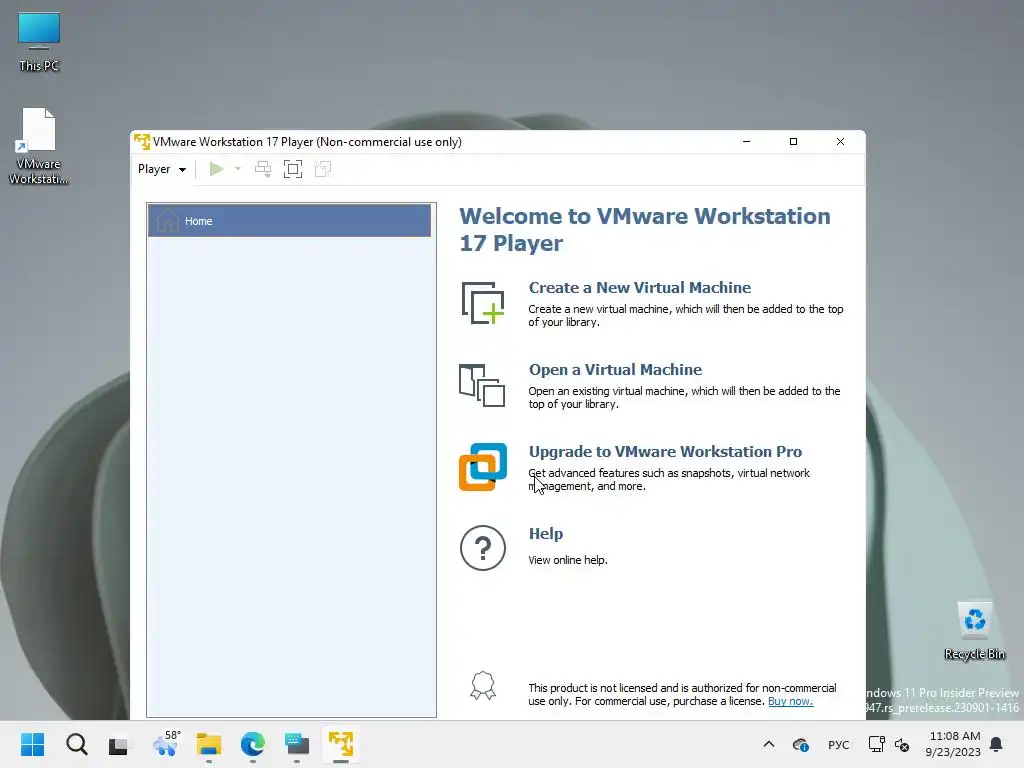Open the Windows Start menu
1024x768 pixels.
32,744
